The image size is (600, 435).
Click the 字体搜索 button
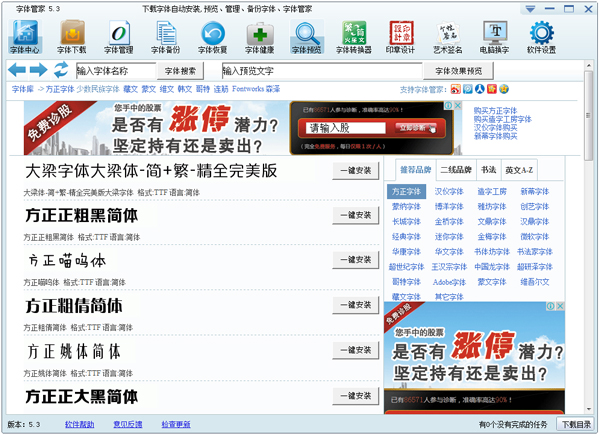point(180,71)
